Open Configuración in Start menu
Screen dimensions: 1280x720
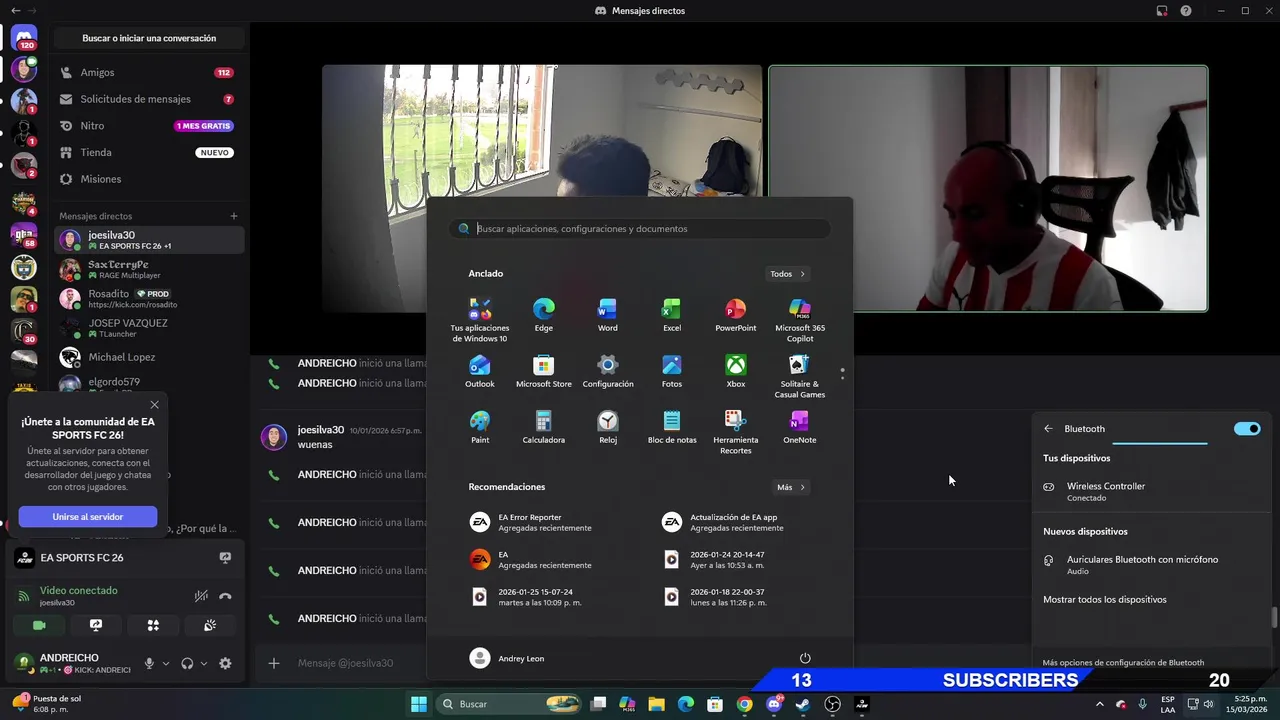pos(607,371)
